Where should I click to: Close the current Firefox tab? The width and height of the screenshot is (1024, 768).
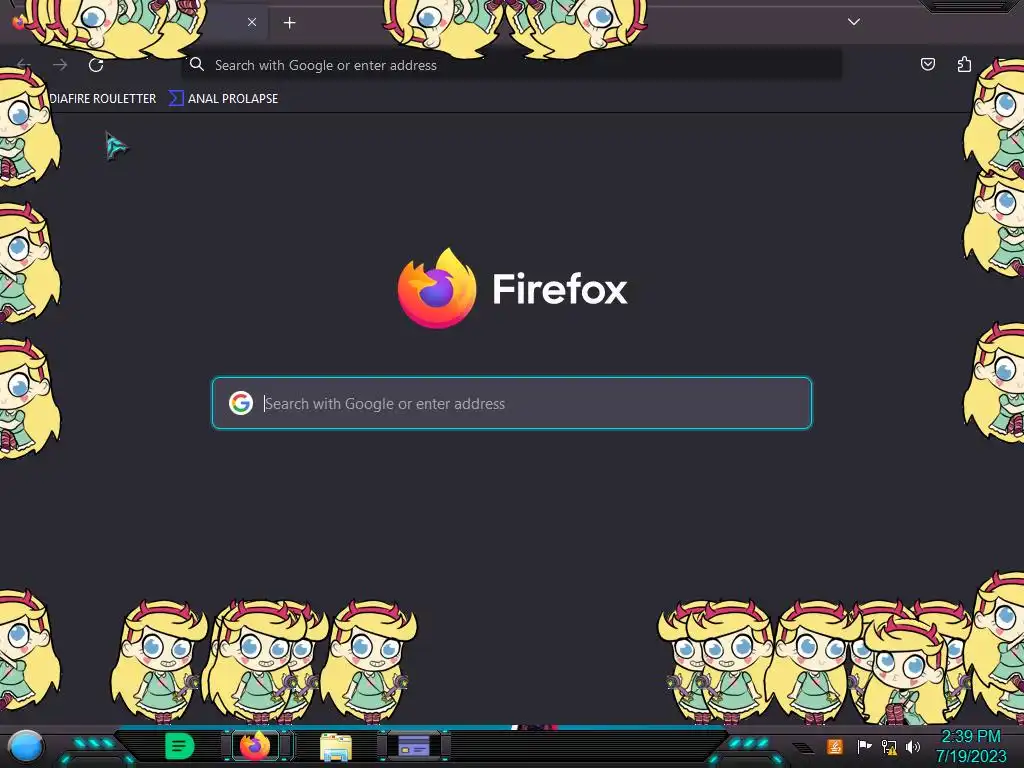pos(251,22)
